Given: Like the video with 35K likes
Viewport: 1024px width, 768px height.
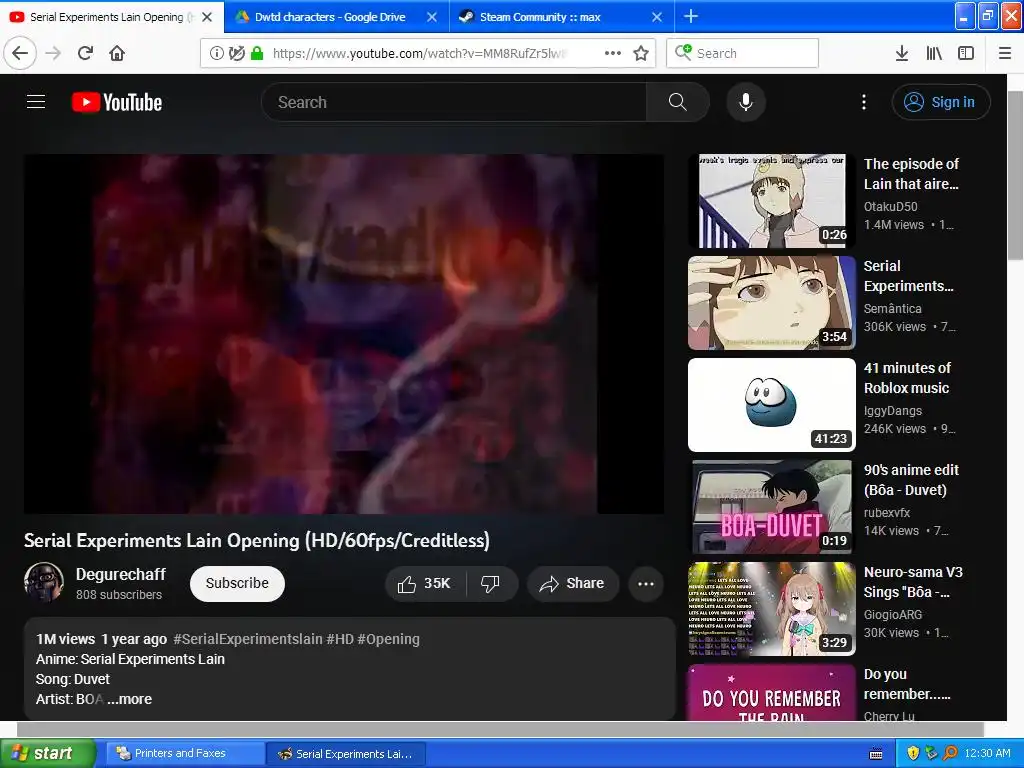Looking at the screenshot, I should (425, 583).
